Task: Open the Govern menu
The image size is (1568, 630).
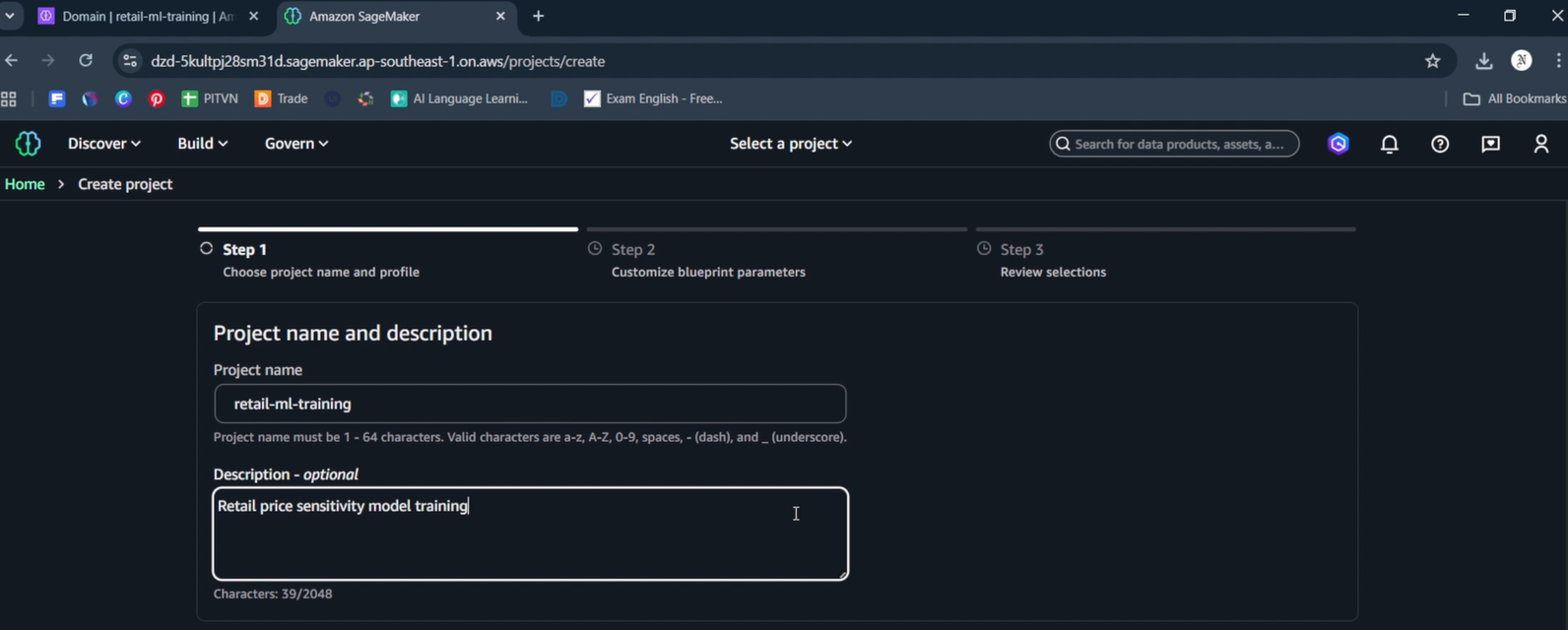Action: (x=295, y=144)
